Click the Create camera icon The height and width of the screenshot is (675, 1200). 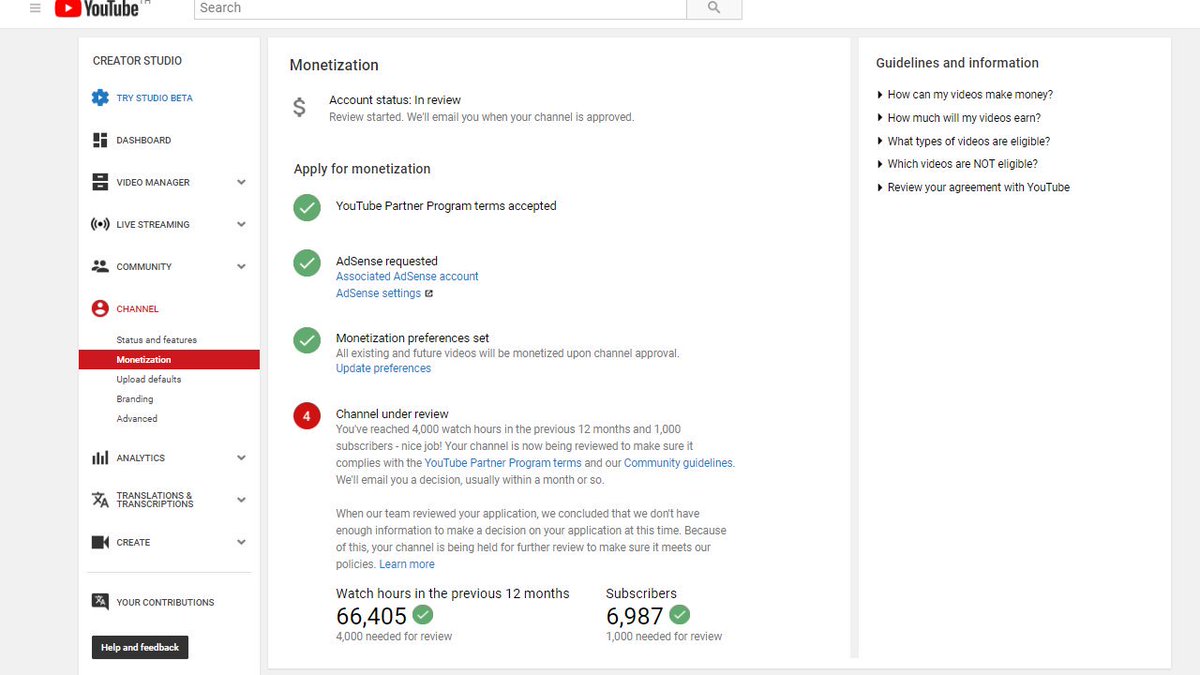coord(100,542)
